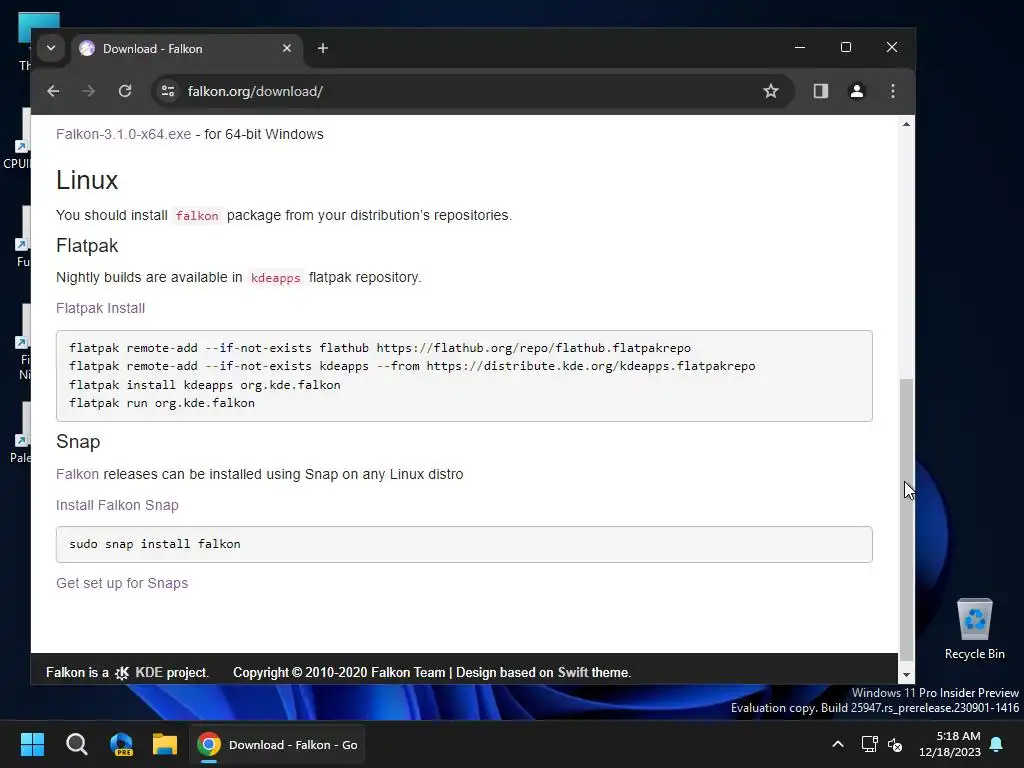Launch Edge preview from the taskbar
Image resolution: width=1024 pixels, height=768 pixels.
[x=121, y=744]
